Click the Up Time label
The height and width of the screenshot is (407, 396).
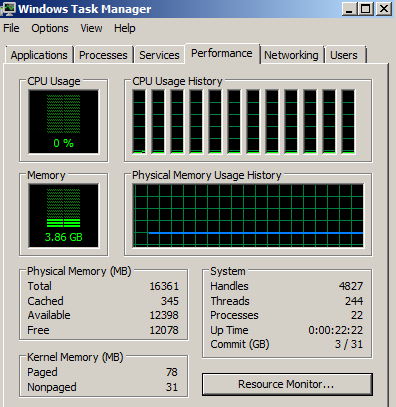229,330
